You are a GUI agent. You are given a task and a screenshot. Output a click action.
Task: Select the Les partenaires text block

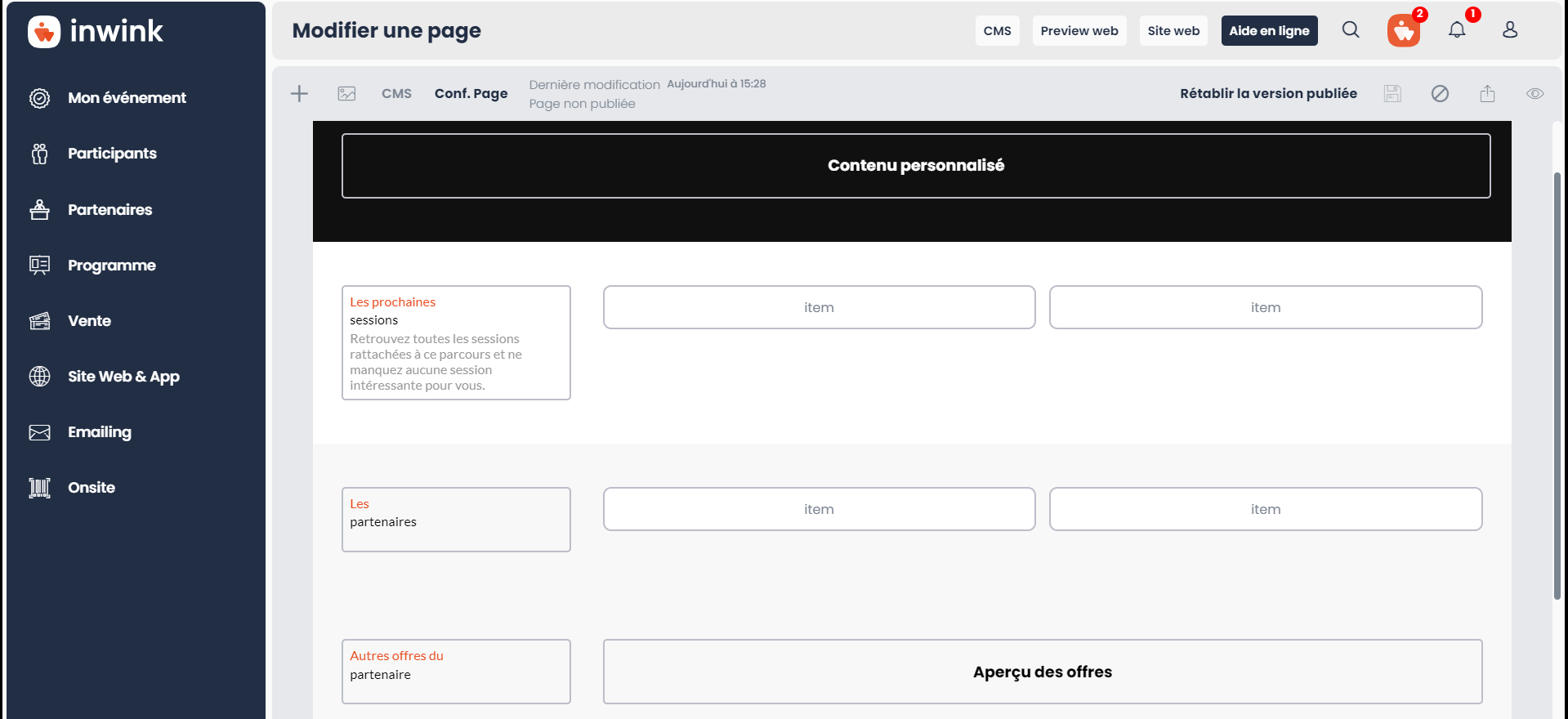click(x=456, y=520)
